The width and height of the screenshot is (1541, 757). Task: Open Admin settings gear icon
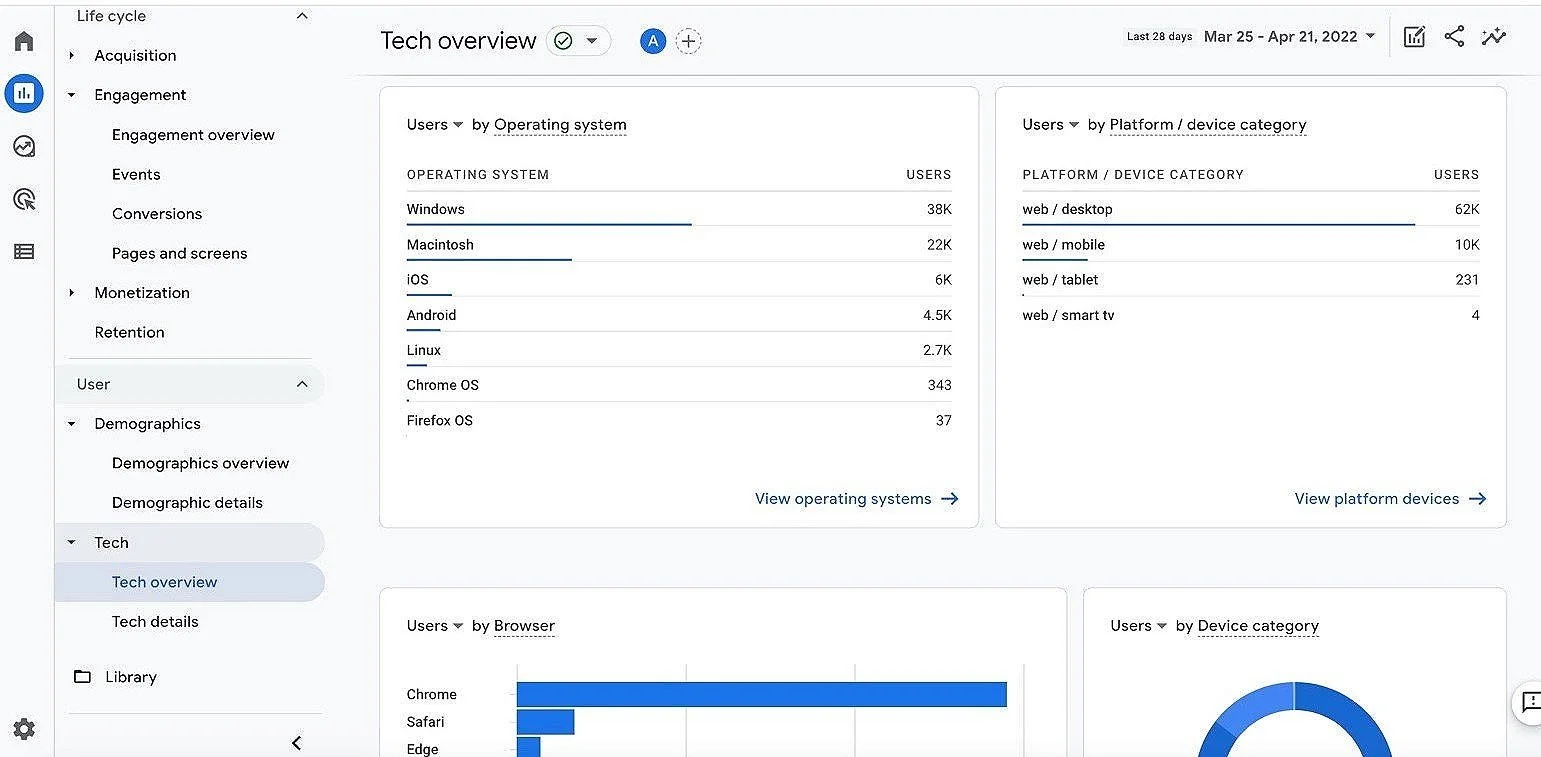(24, 729)
